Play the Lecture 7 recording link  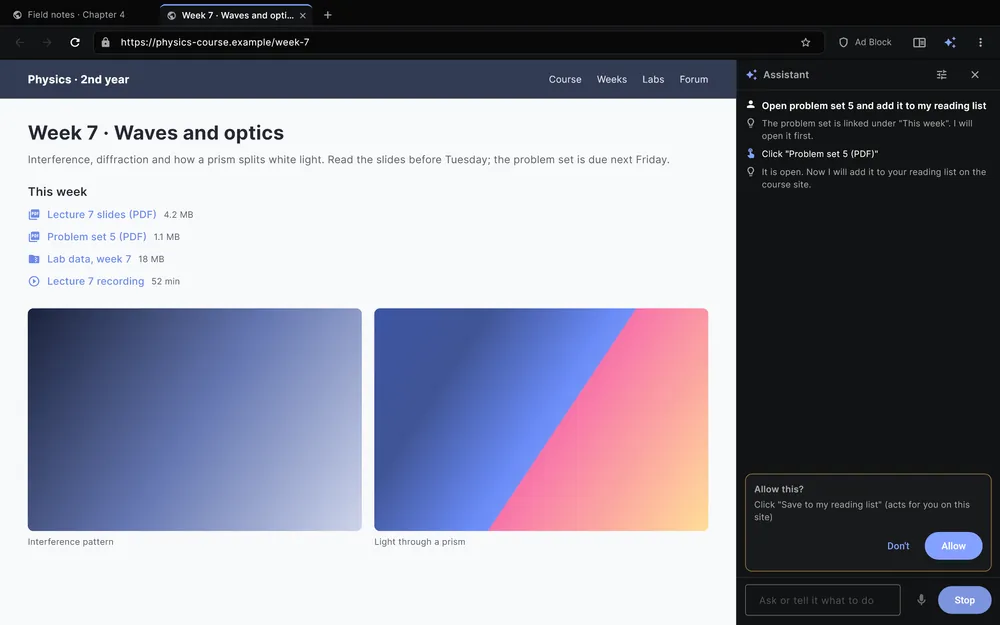tap(95, 281)
